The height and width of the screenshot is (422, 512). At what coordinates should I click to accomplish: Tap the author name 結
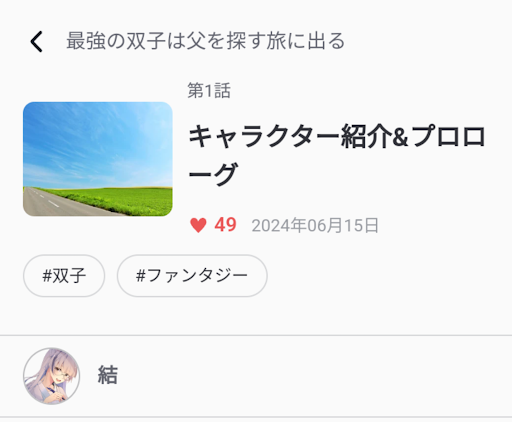pyautogui.click(x=108, y=375)
